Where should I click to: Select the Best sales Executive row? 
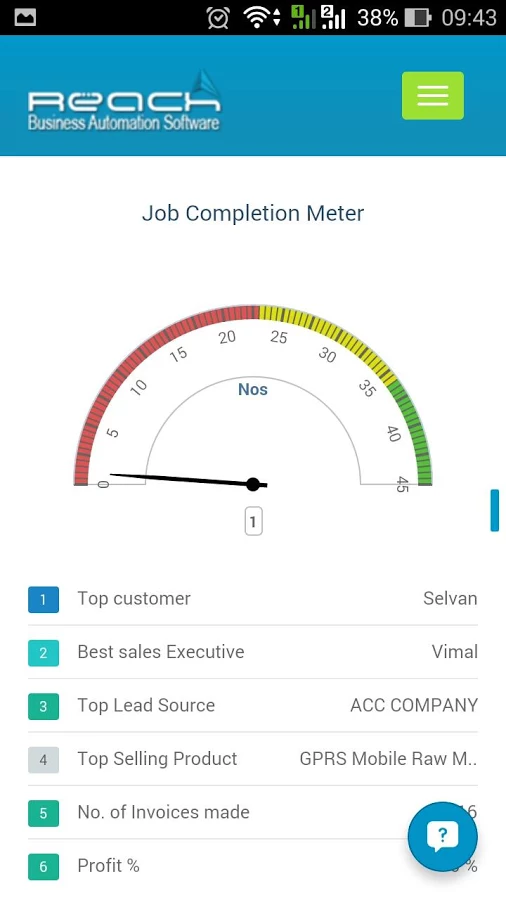click(x=253, y=652)
